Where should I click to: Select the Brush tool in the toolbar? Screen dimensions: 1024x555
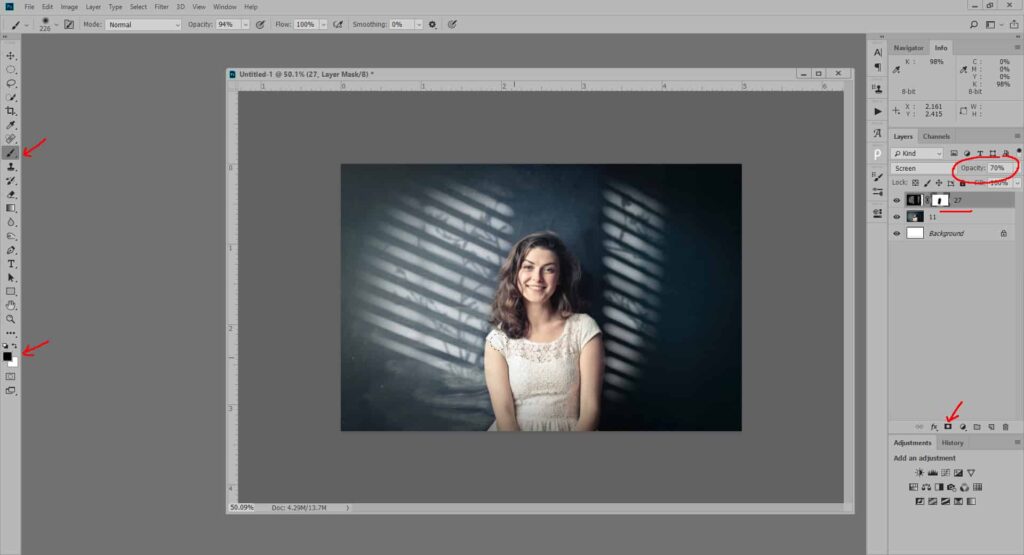(11, 153)
